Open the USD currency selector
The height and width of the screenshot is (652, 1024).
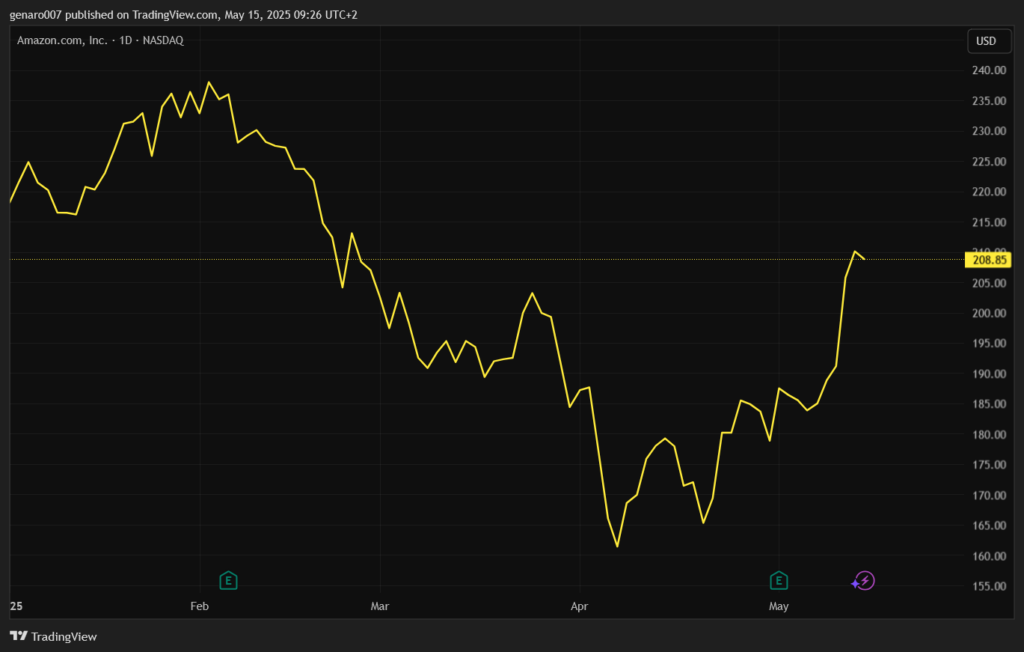point(986,41)
